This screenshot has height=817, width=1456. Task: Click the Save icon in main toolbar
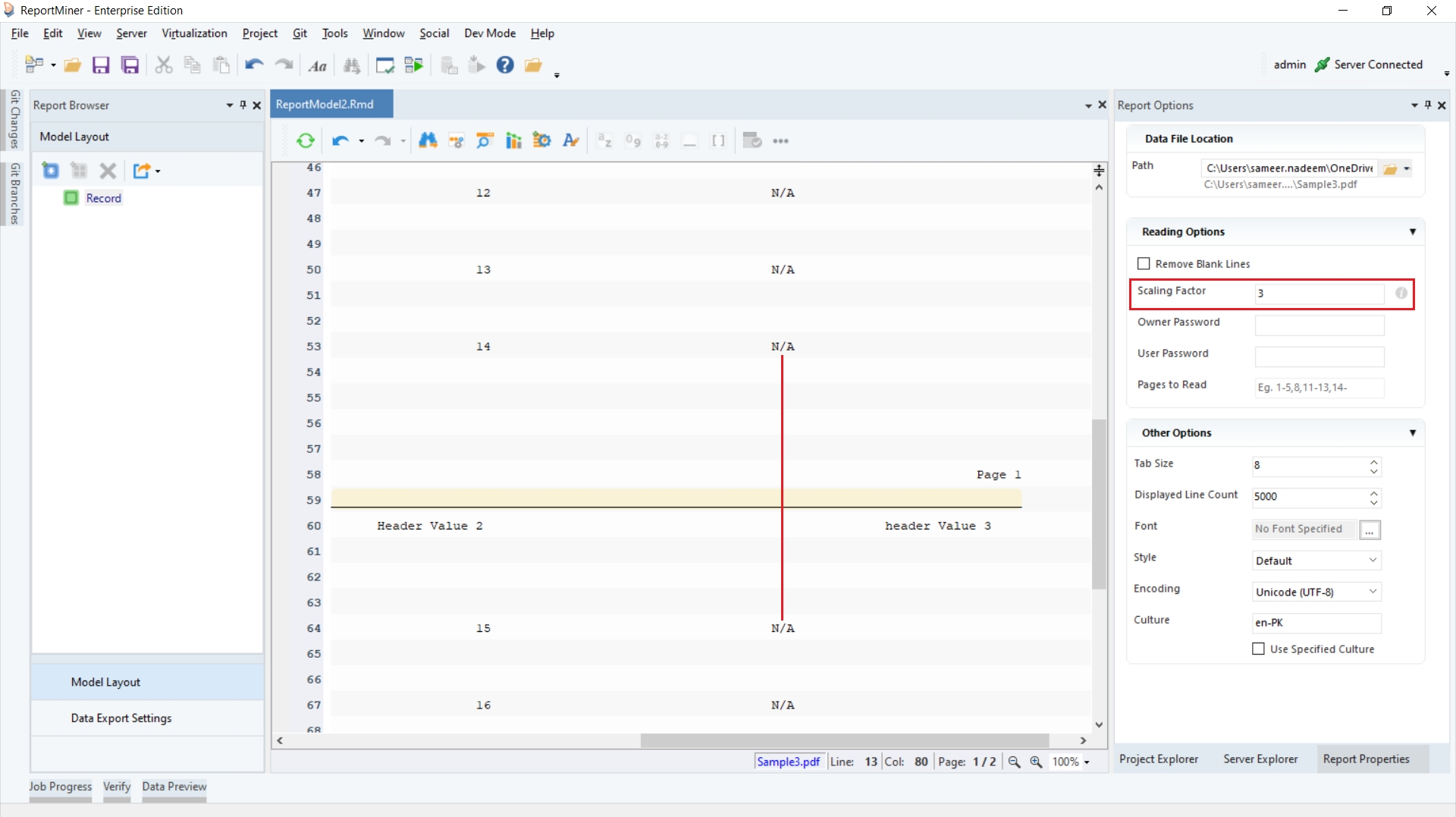click(x=101, y=65)
